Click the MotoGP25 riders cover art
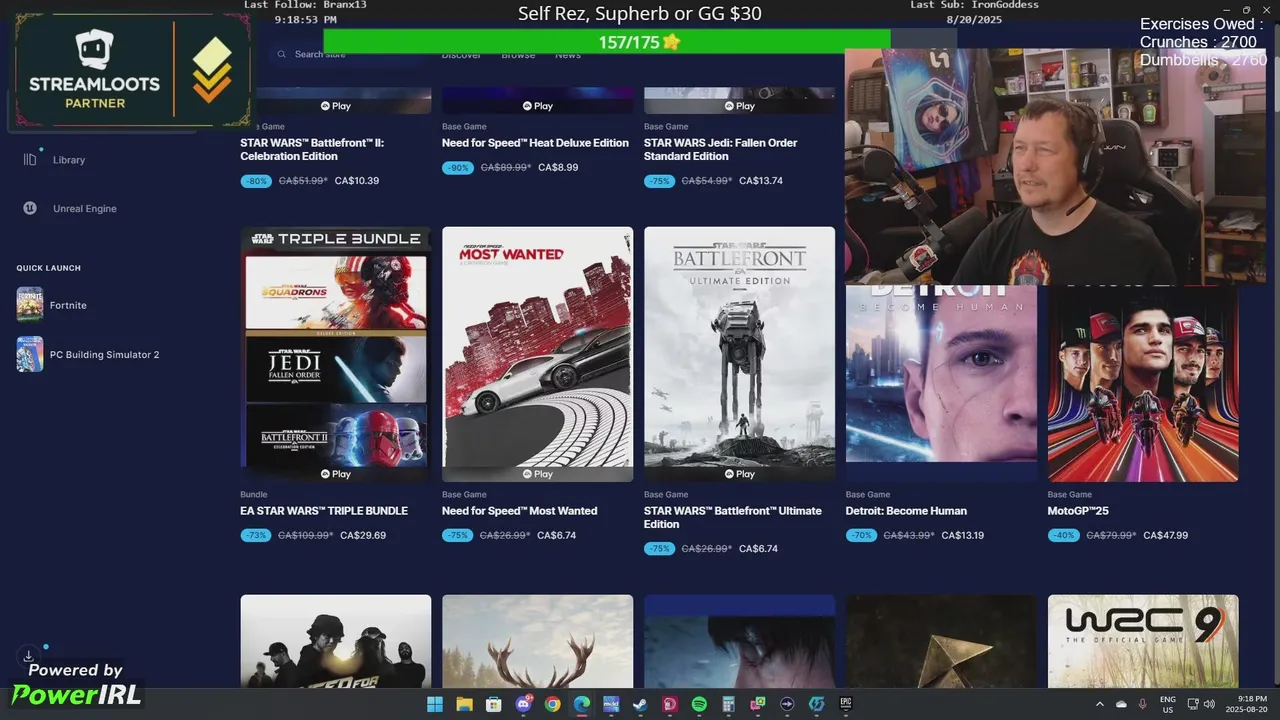This screenshot has height=720, width=1280. click(1143, 383)
